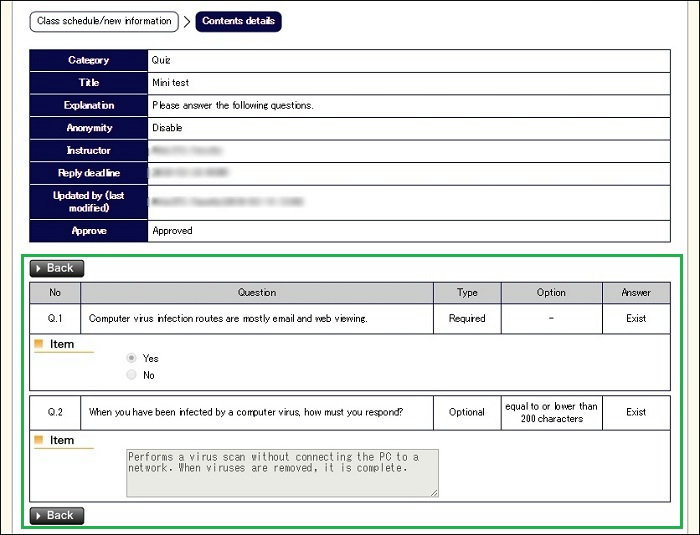
Task: Select the 'Contents details' breadcrumb tab
Action: [x=238, y=21]
